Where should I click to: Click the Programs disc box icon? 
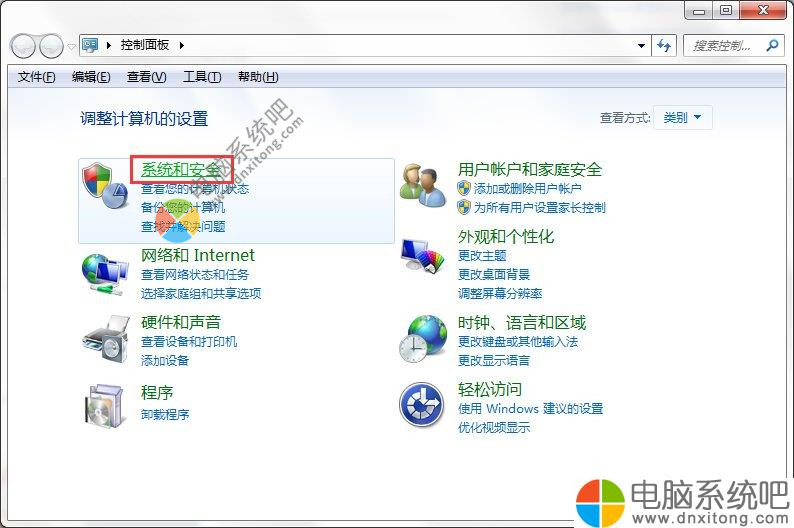(x=105, y=405)
